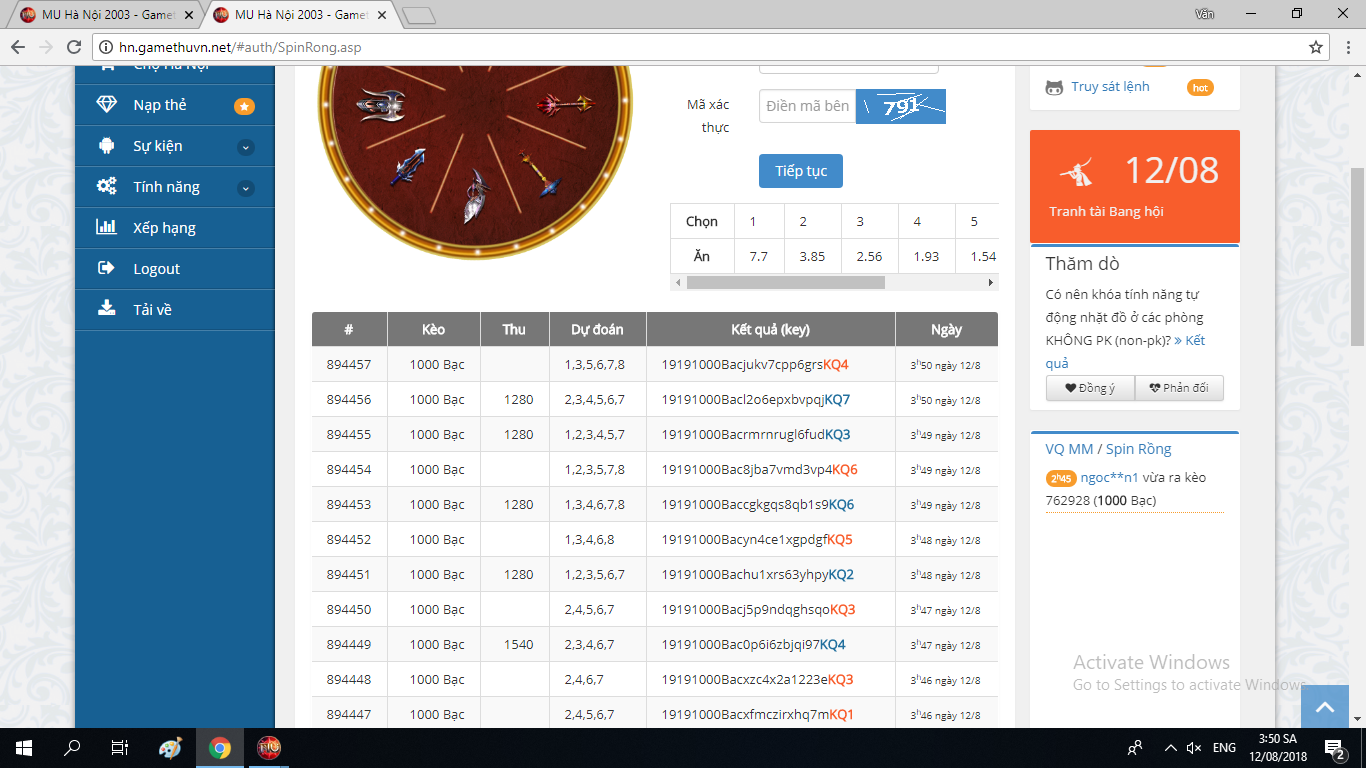
Task: Click the scroll-to-top arrow button
Action: tap(1325, 706)
